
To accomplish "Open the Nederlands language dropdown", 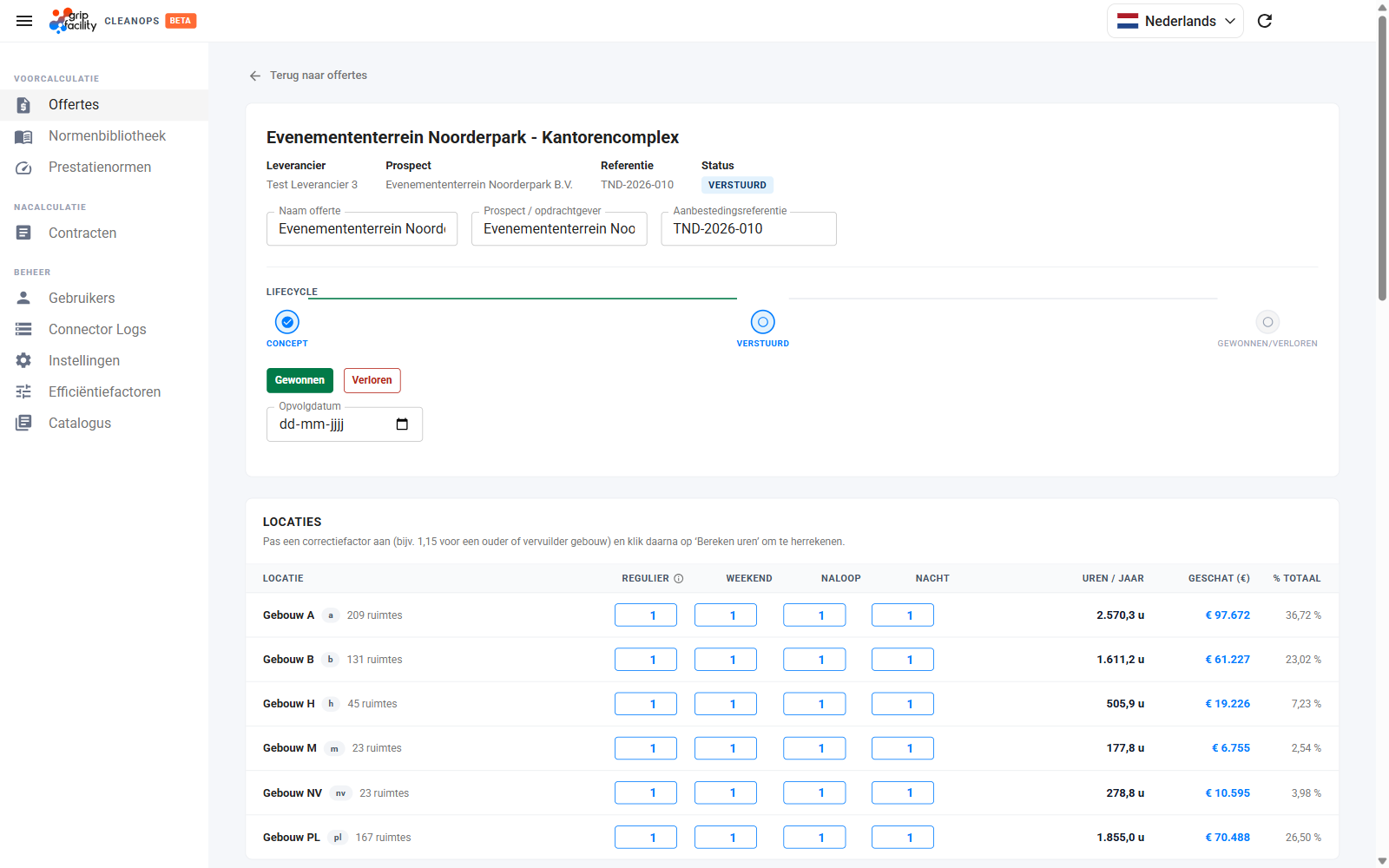I will [1175, 21].
